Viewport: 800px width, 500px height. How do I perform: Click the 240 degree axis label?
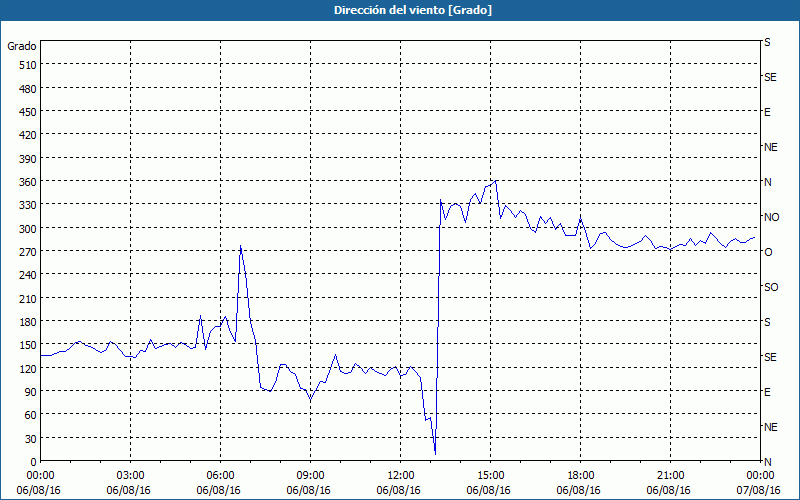point(28,275)
